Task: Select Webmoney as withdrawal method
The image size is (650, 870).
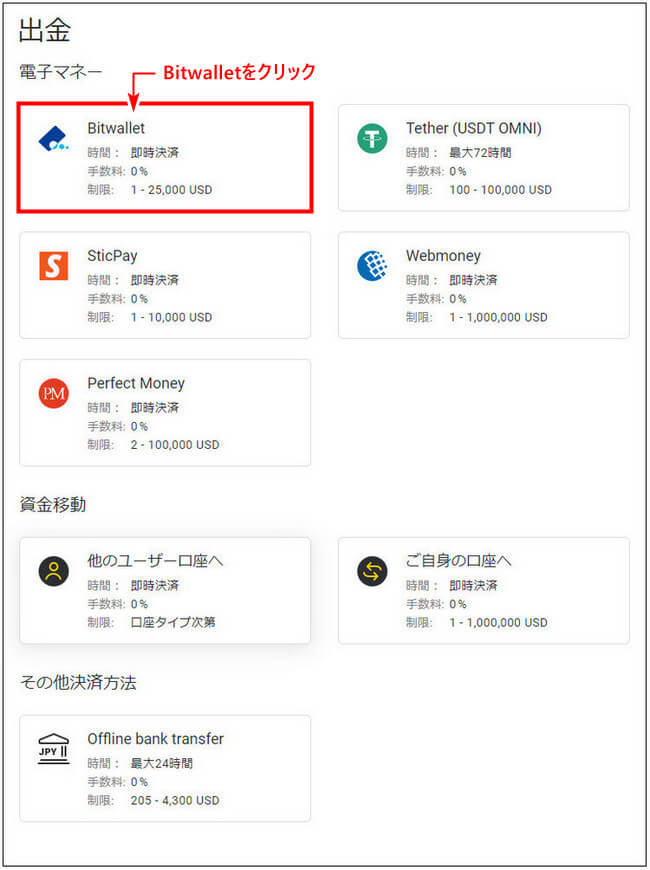Action: [x=484, y=285]
